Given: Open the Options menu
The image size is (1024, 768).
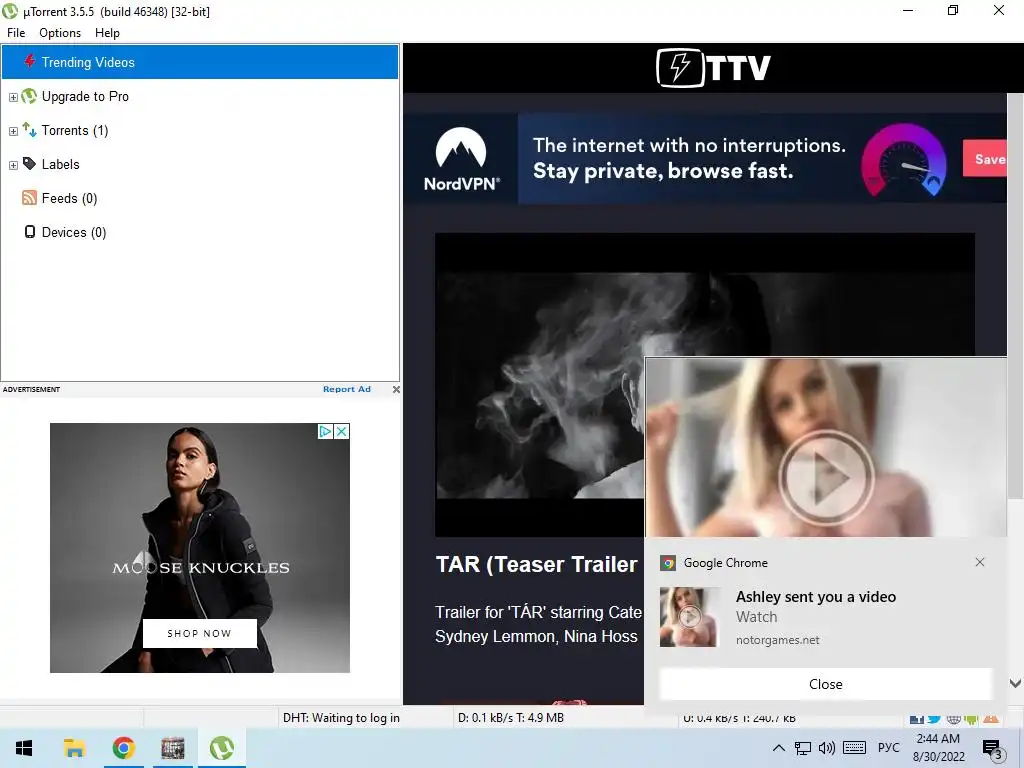Looking at the screenshot, I should 60,33.
